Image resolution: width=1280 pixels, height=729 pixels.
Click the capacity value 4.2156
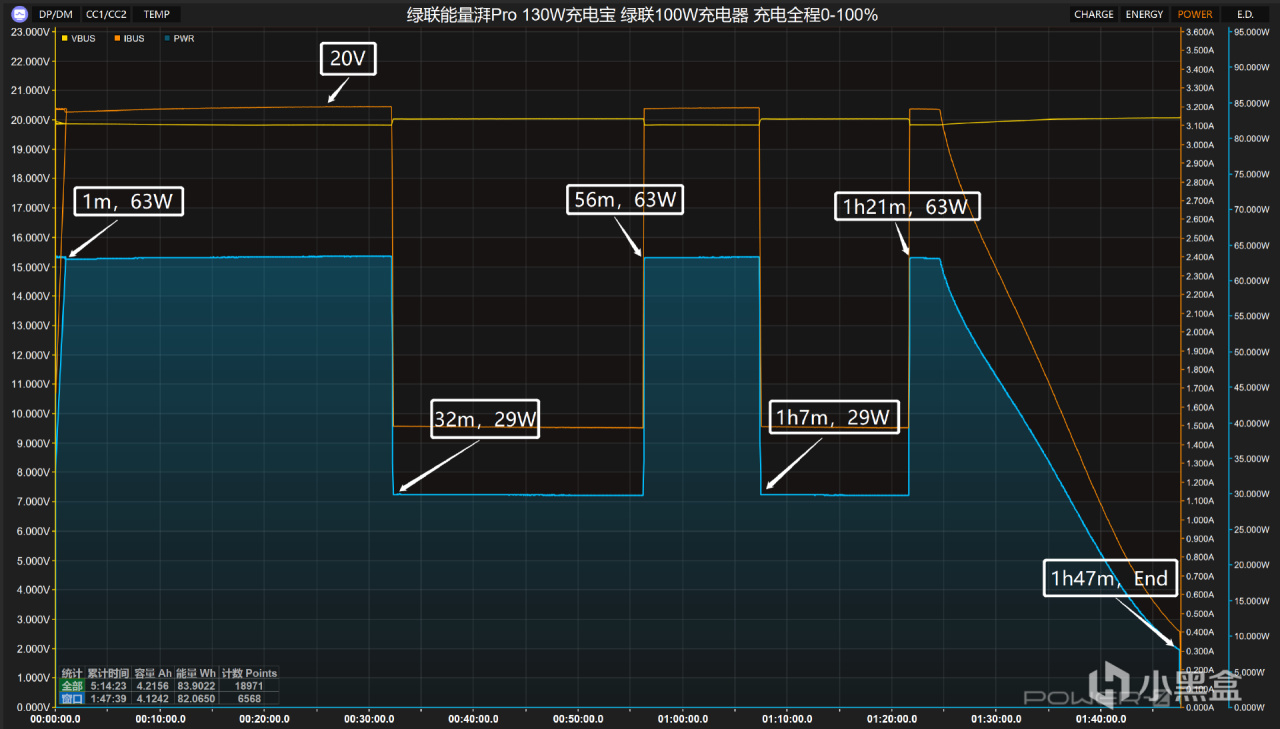pyautogui.click(x=153, y=686)
